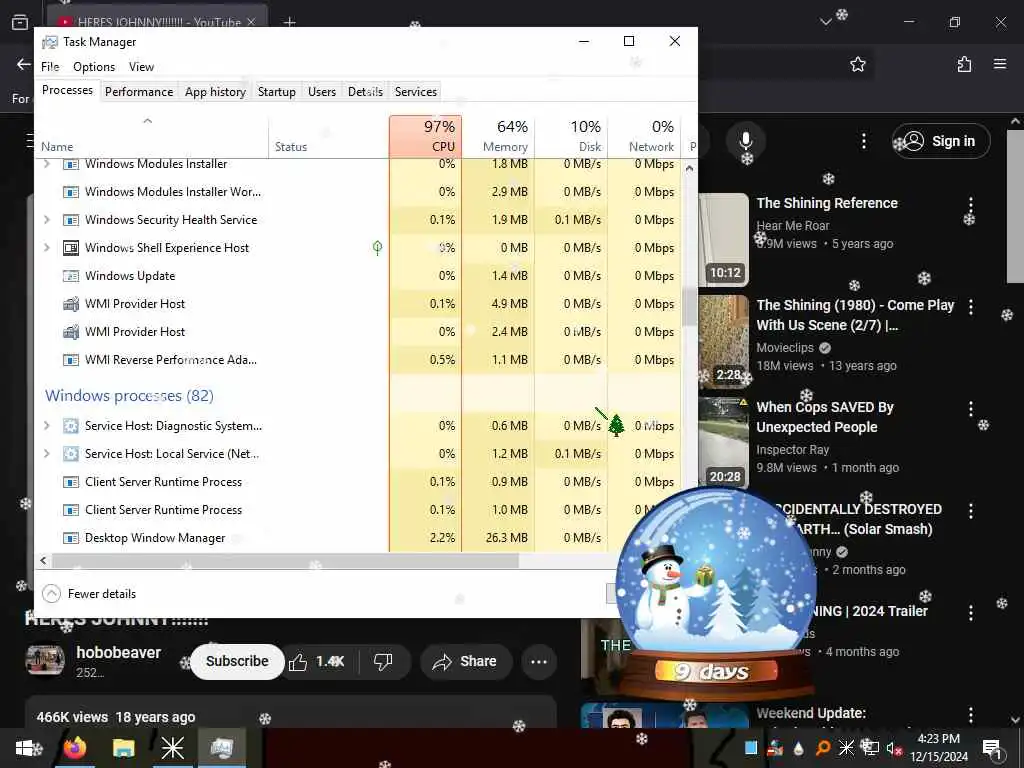This screenshot has width=1024, height=768.
Task: Expand the Windows Shell Experience Host row
Action: point(46,248)
